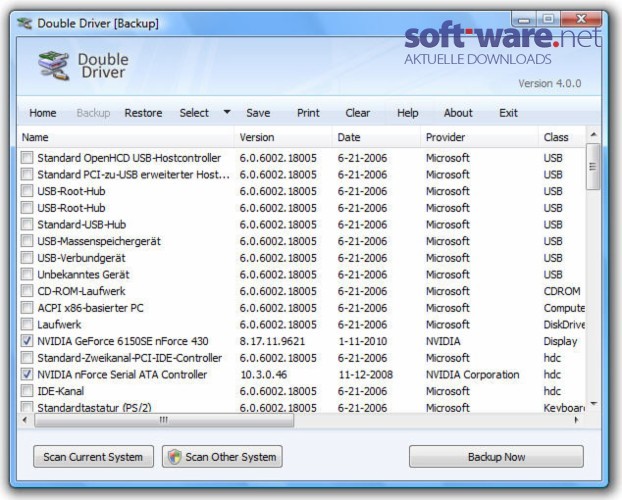Click the horizontal scrollbar thumb
Viewport: 622px width, 500px height.
click(x=164, y=420)
